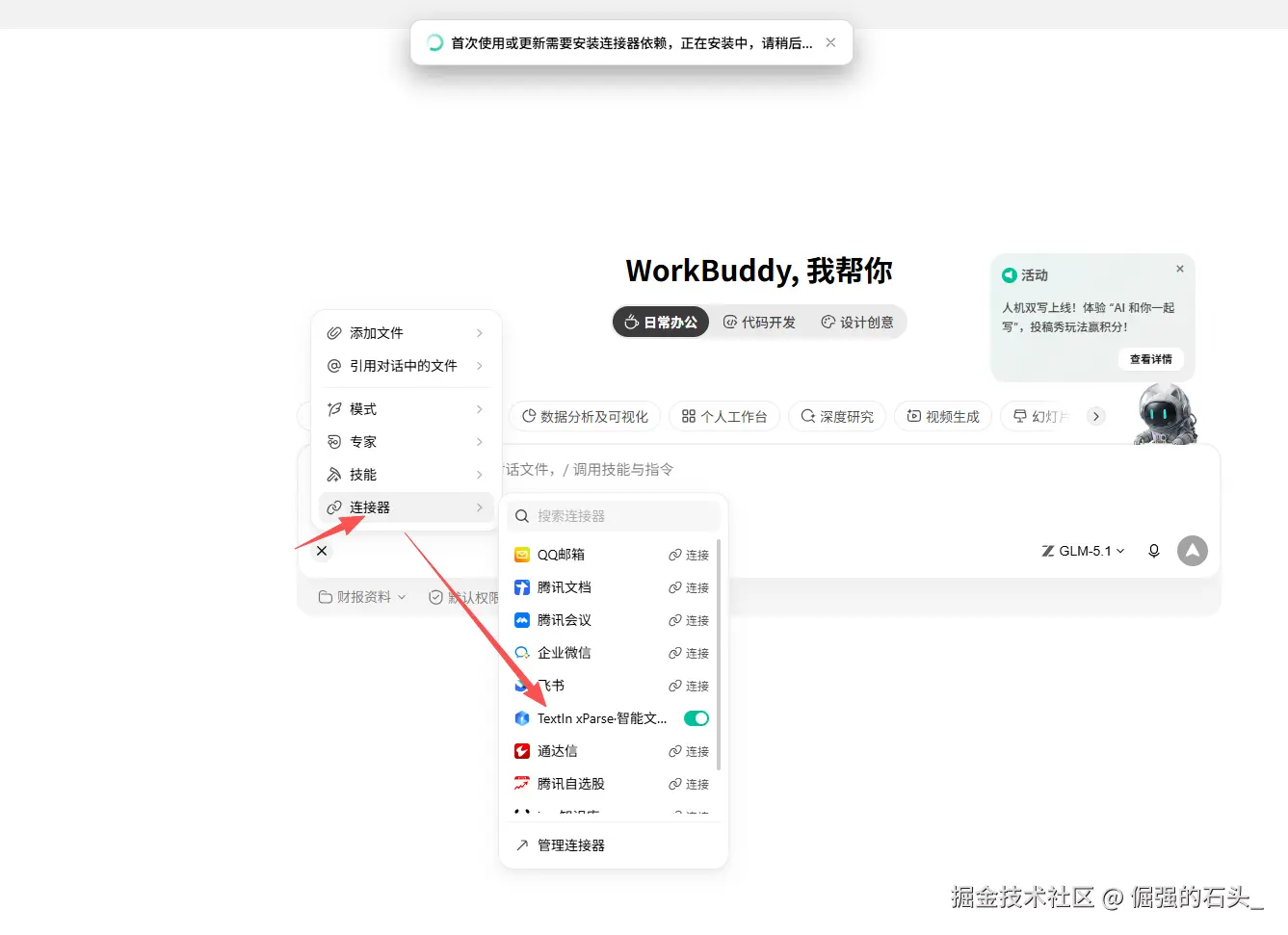This screenshot has height=935, width=1288.
Task: Toggle off the TextIn xParse connector switch
Action: tap(697, 718)
